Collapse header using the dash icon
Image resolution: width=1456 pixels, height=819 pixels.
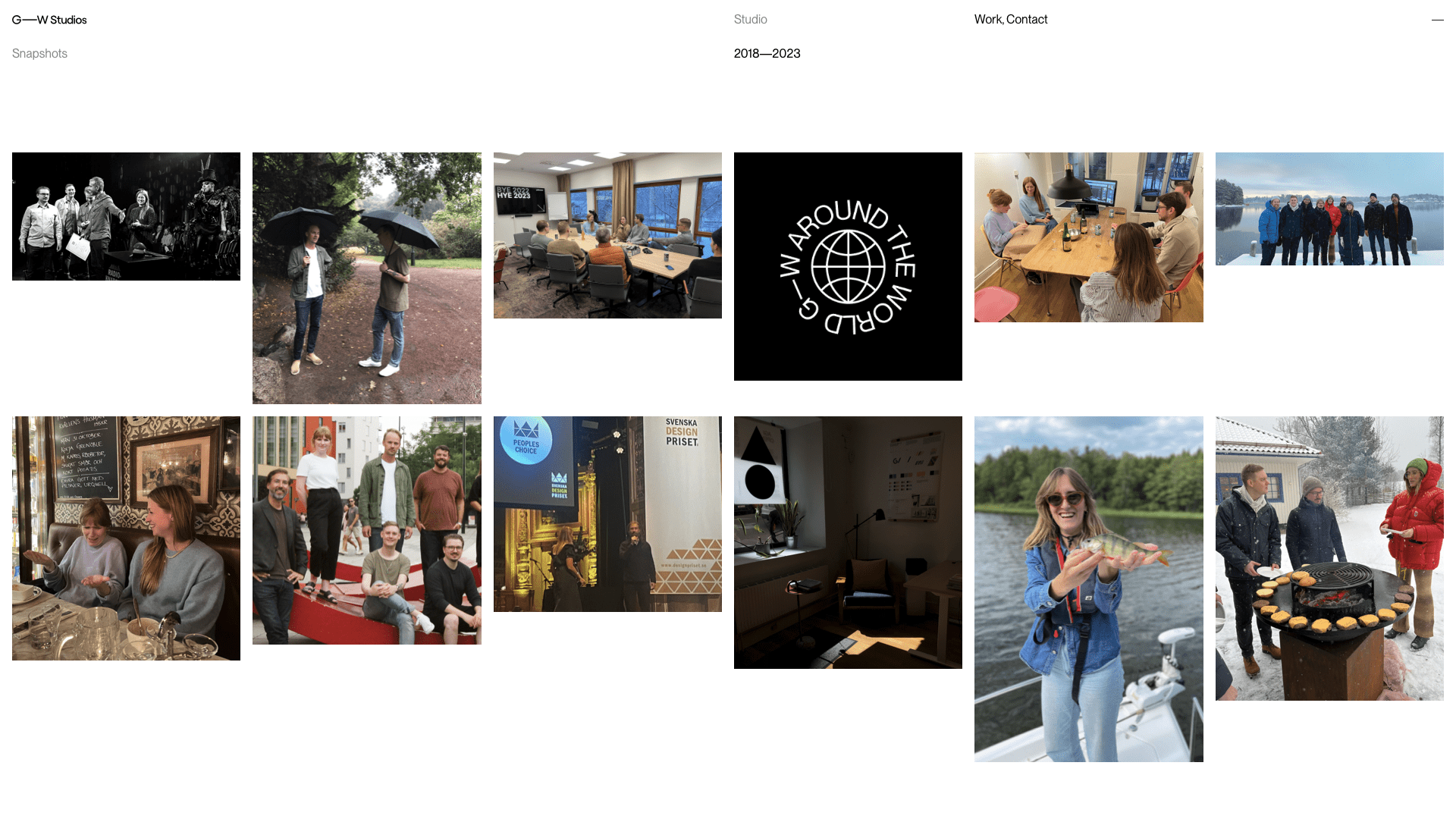click(1437, 20)
